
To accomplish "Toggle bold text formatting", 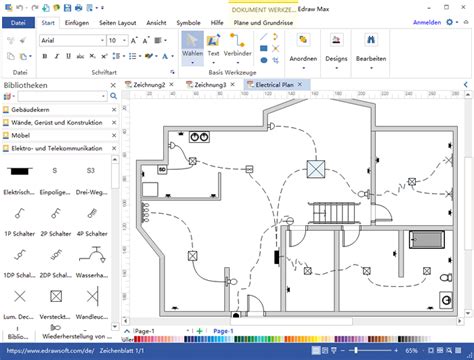I will point(45,56).
